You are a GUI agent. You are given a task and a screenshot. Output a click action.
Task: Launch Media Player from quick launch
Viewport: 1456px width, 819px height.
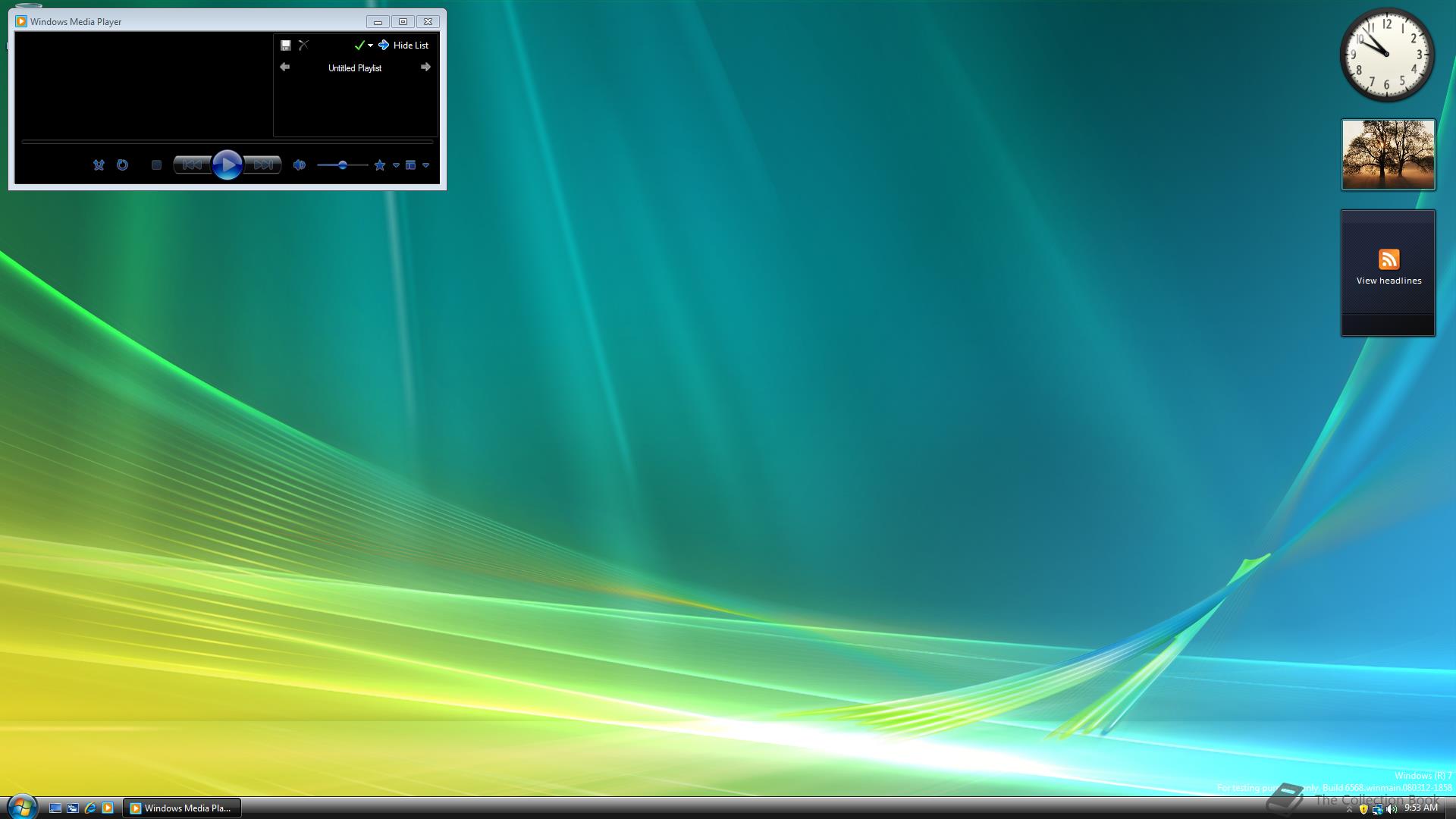(x=108, y=808)
